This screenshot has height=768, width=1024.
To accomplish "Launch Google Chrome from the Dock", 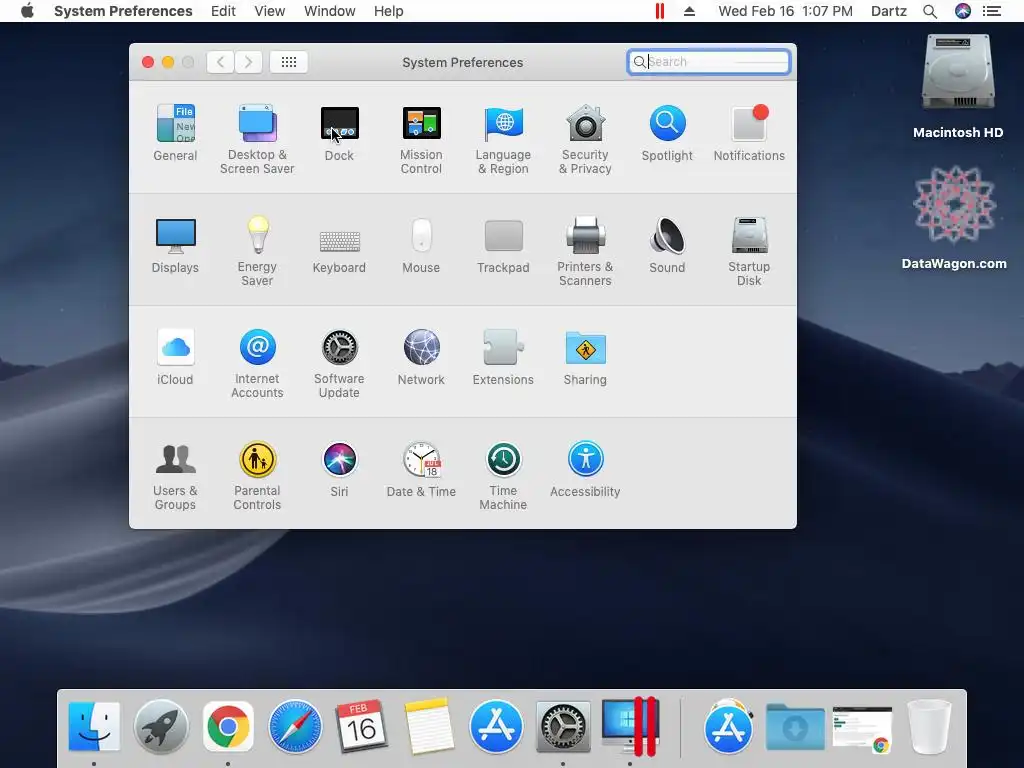I will 228,726.
